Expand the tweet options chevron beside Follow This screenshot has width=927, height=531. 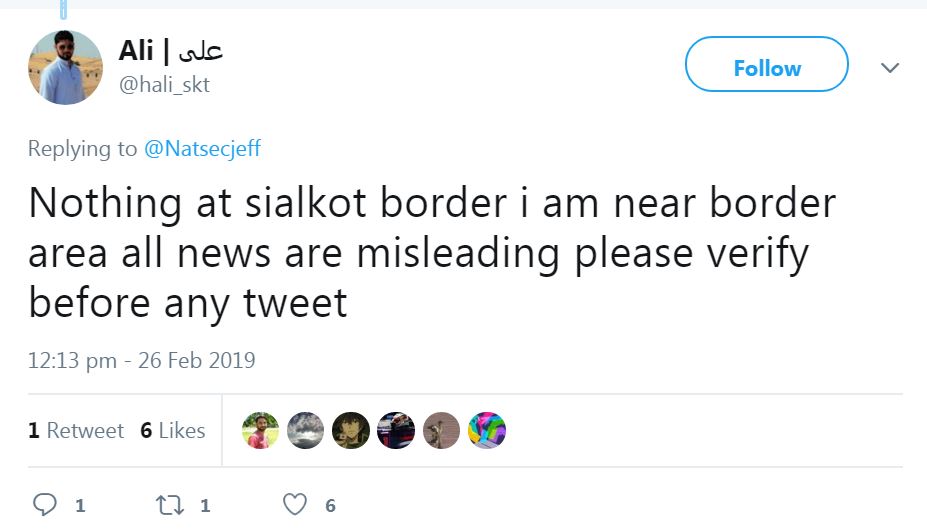(x=889, y=68)
